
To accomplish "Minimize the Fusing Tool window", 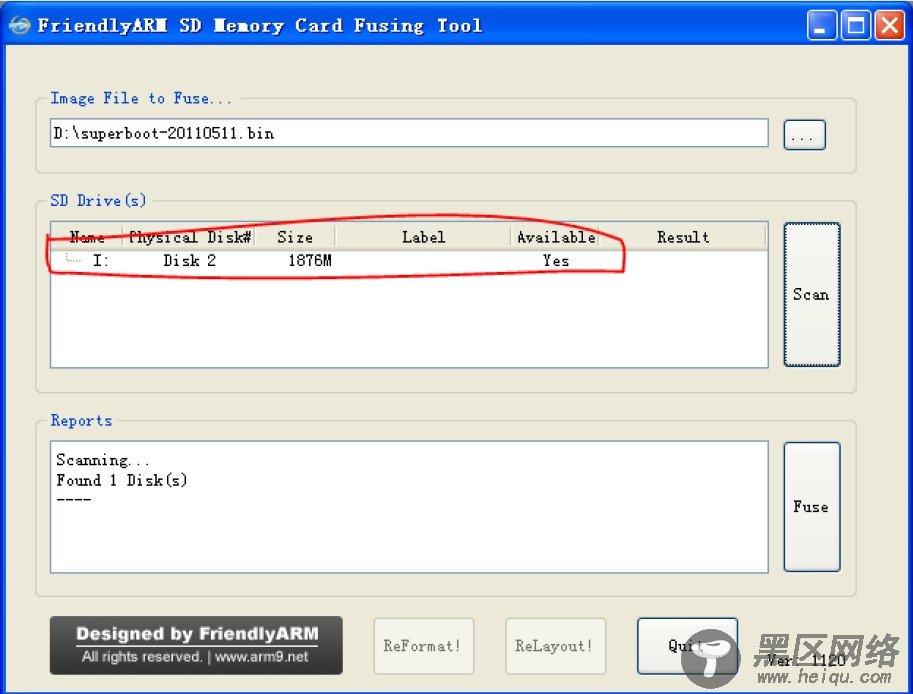I will (821, 26).
